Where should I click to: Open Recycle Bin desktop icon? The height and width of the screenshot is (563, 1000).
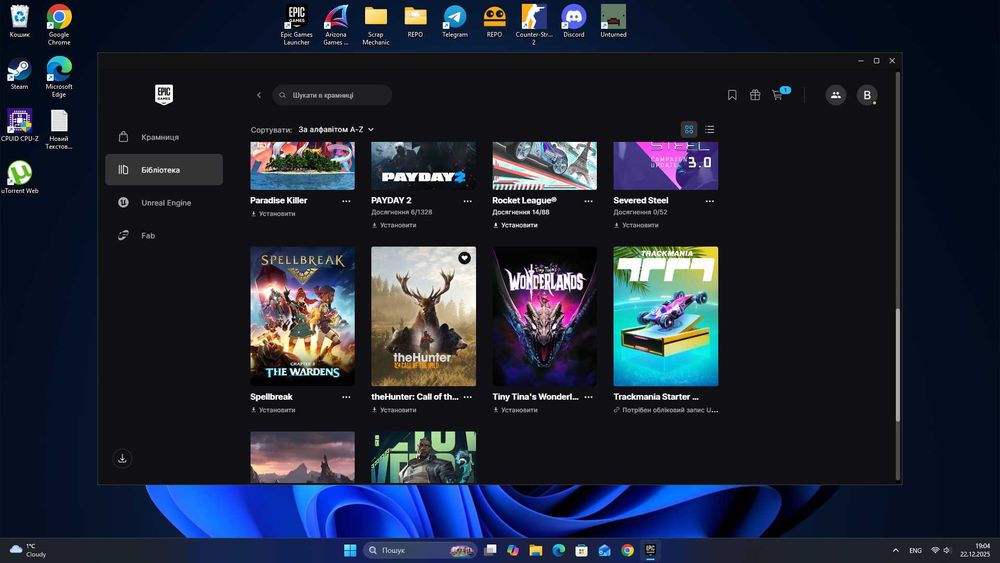(x=20, y=22)
